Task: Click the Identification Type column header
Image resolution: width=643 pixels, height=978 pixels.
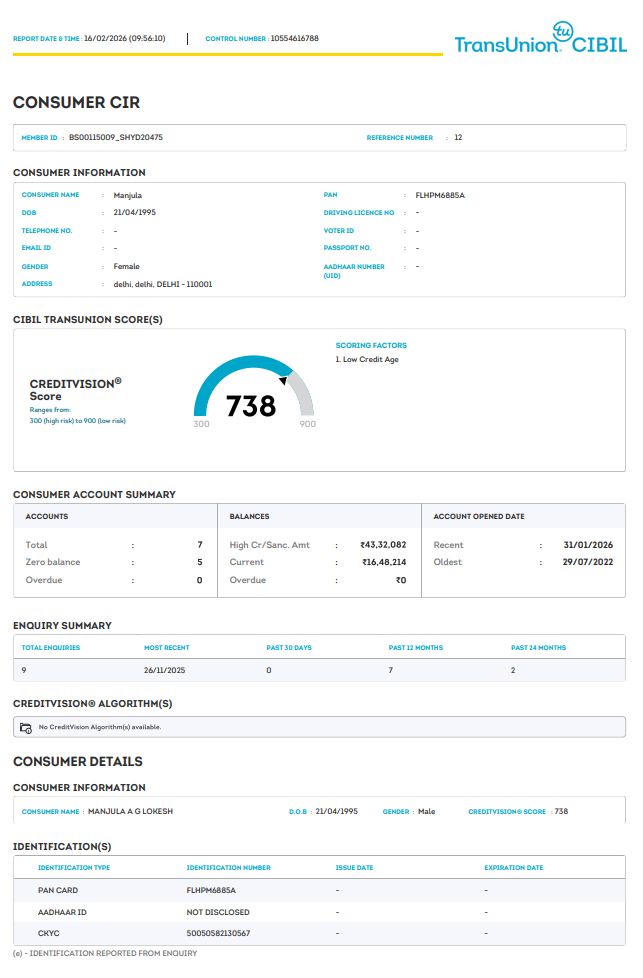Action: point(74,867)
